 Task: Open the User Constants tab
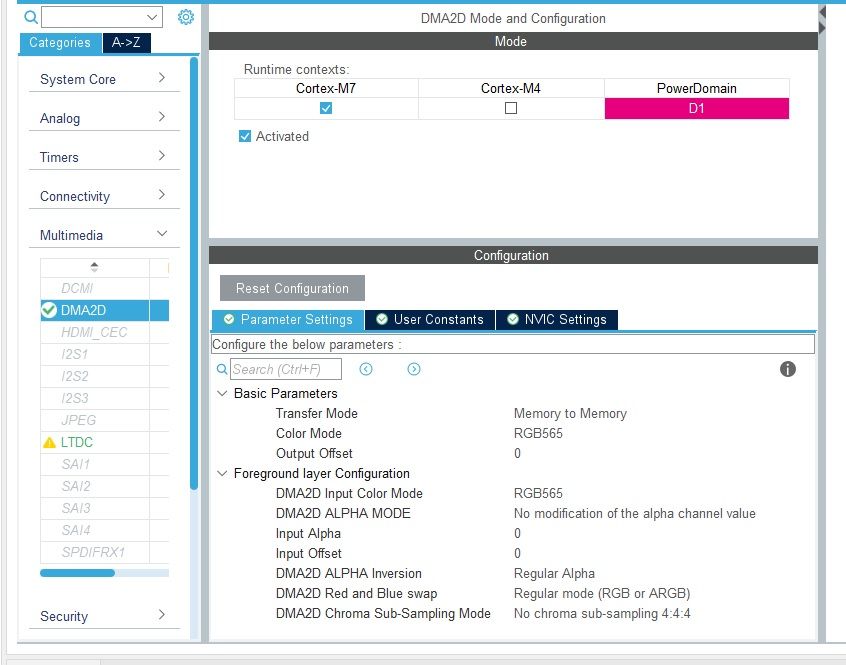coord(430,319)
